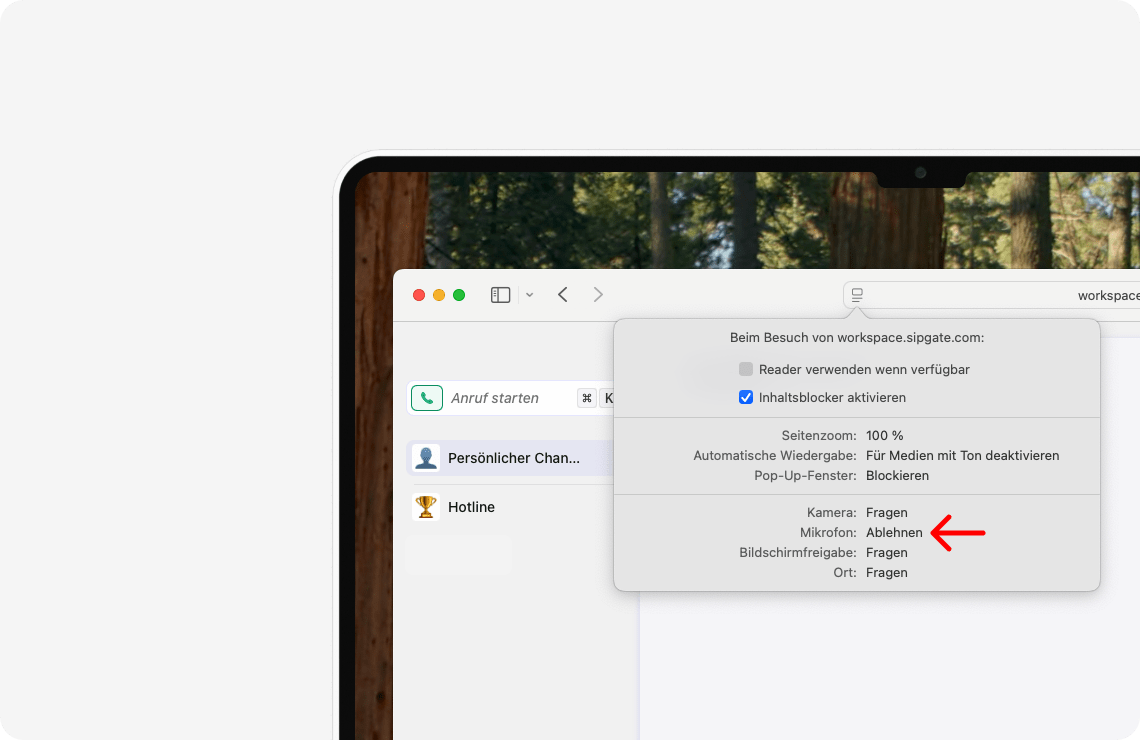Click the 'Automatische Wiedergabe:' label
Viewport: 1140px width, 740px height.
(x=775, y=456)
